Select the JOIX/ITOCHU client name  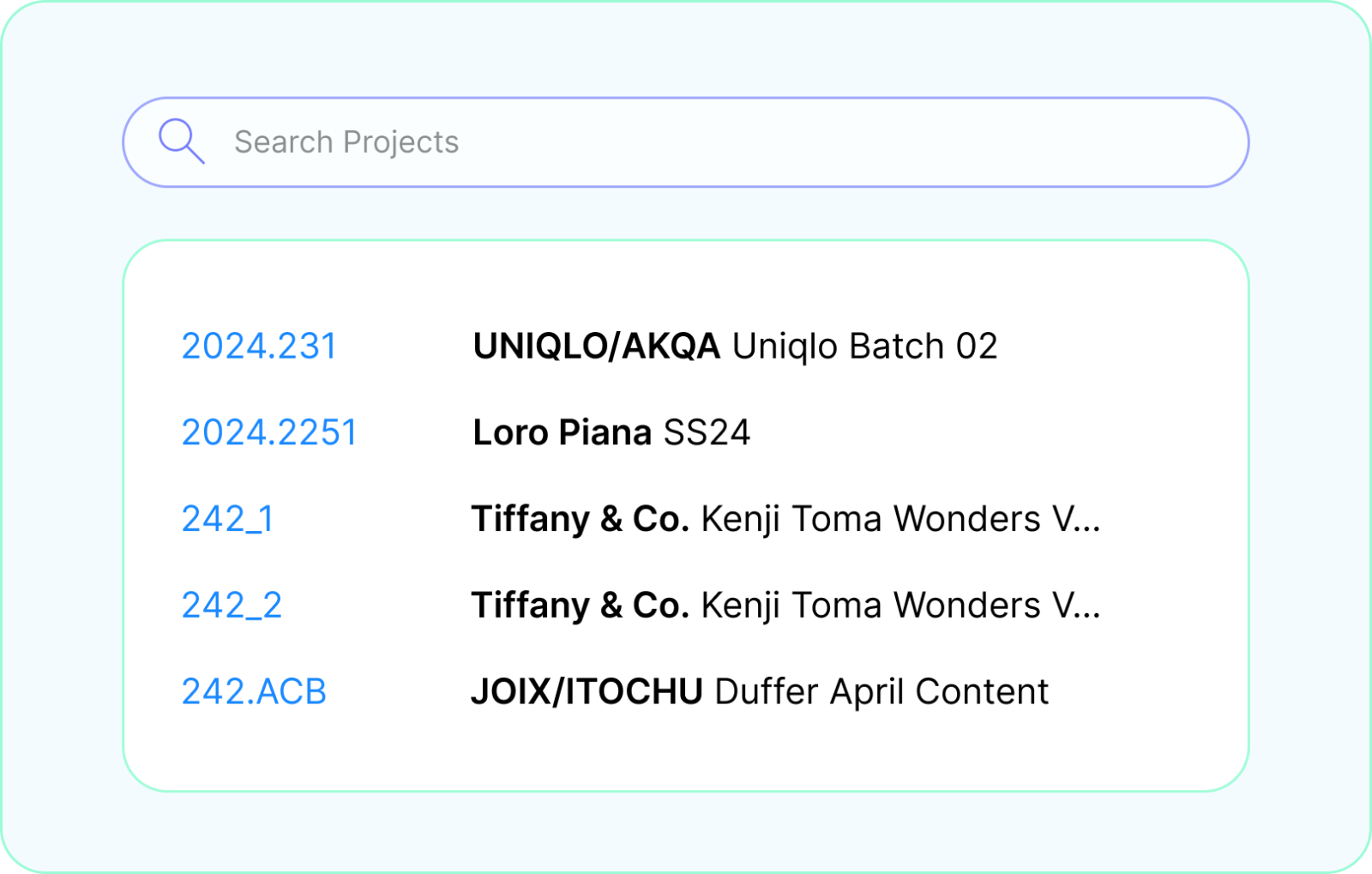[x=587, y=691]
